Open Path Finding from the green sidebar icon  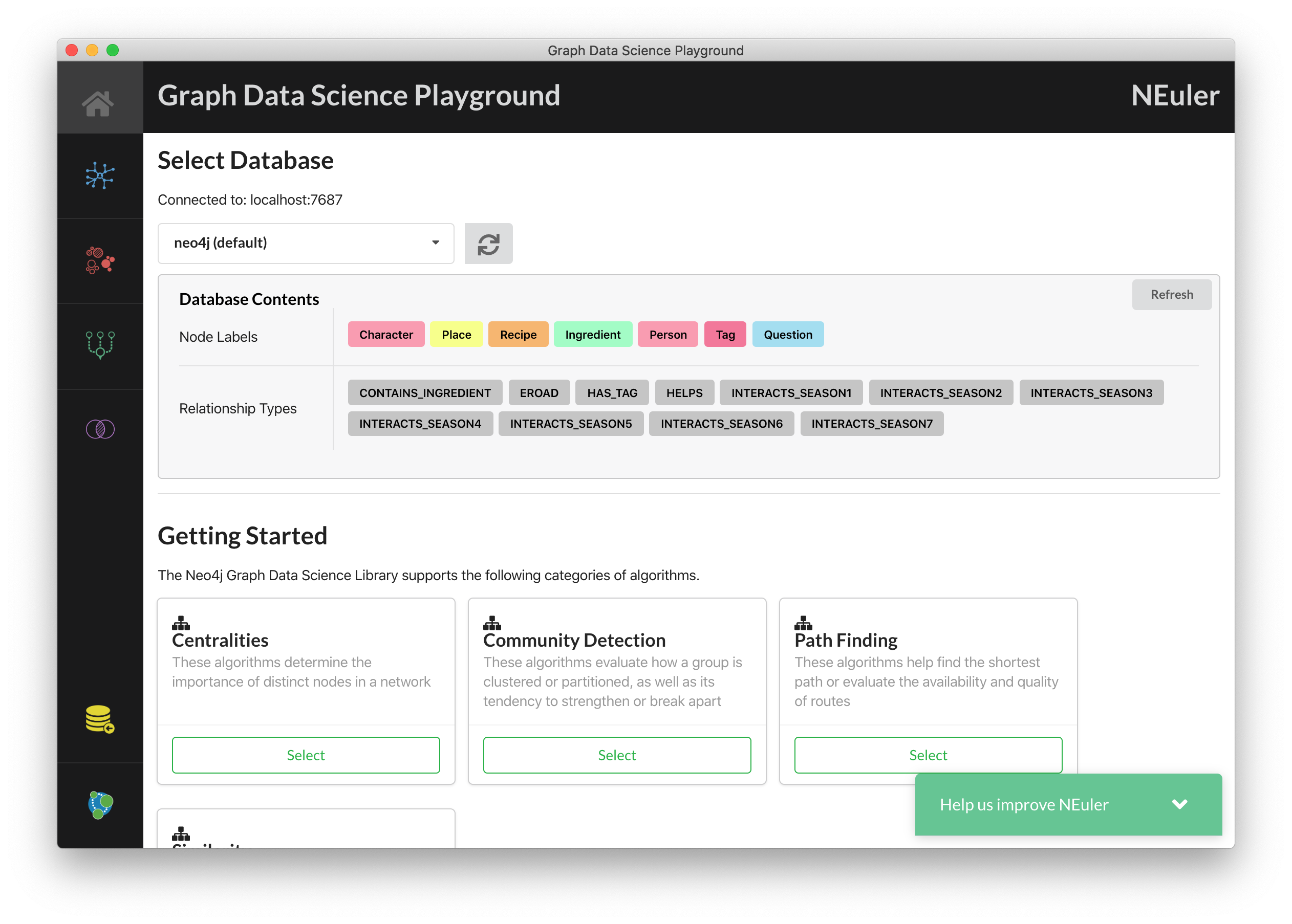100,344
